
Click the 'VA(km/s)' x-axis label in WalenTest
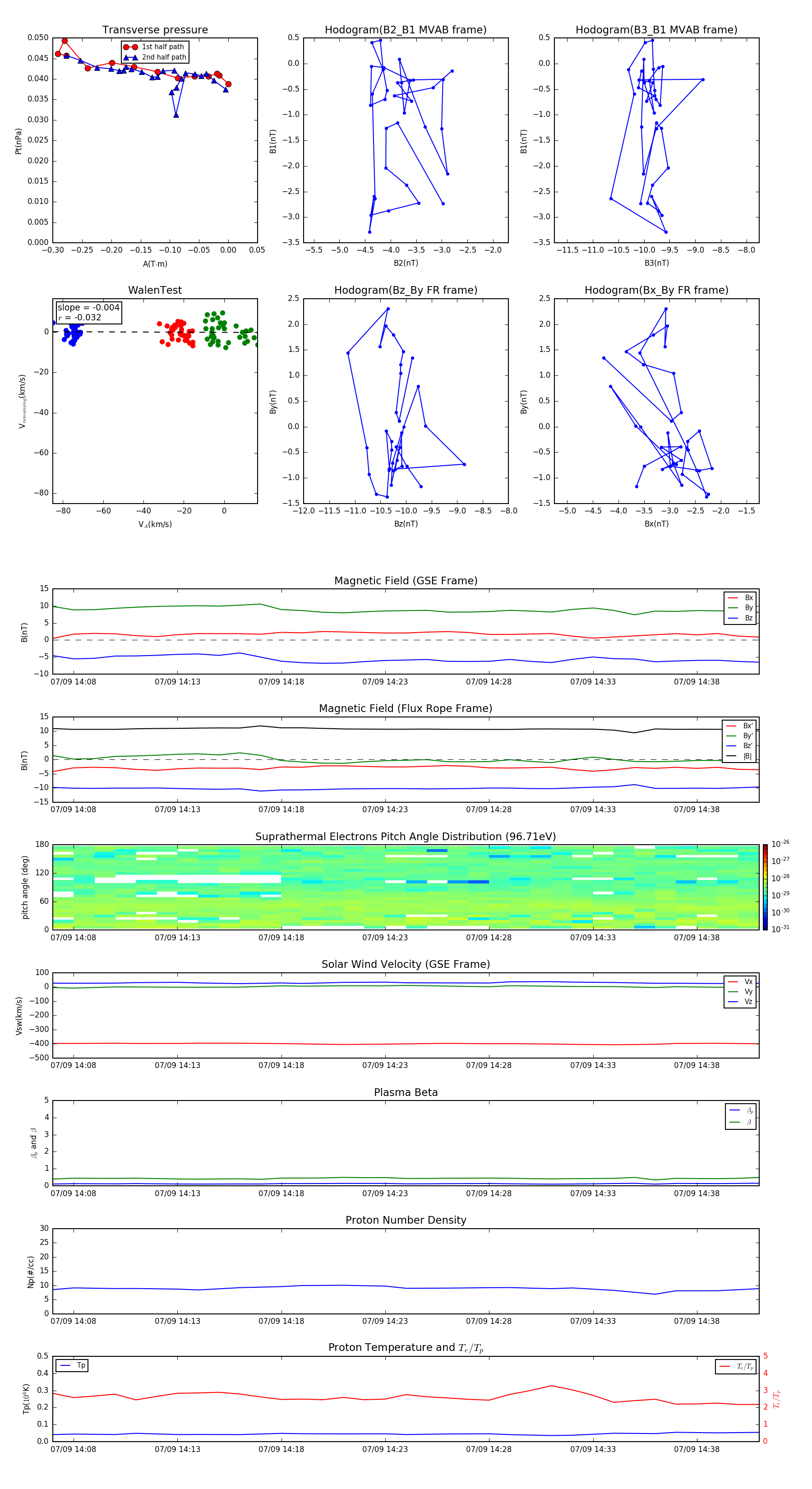pos(155,524)
